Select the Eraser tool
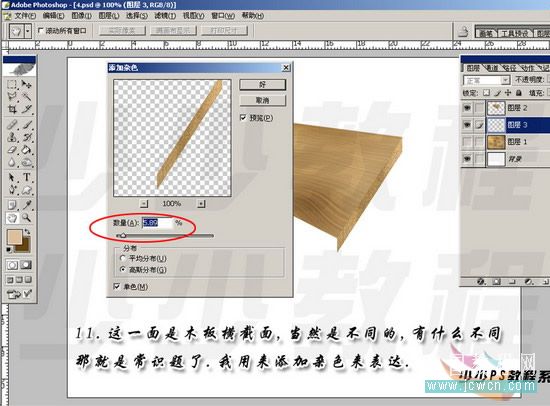Image resolution: width=550 pixels, height=406 pixels. tap(12, 150)
